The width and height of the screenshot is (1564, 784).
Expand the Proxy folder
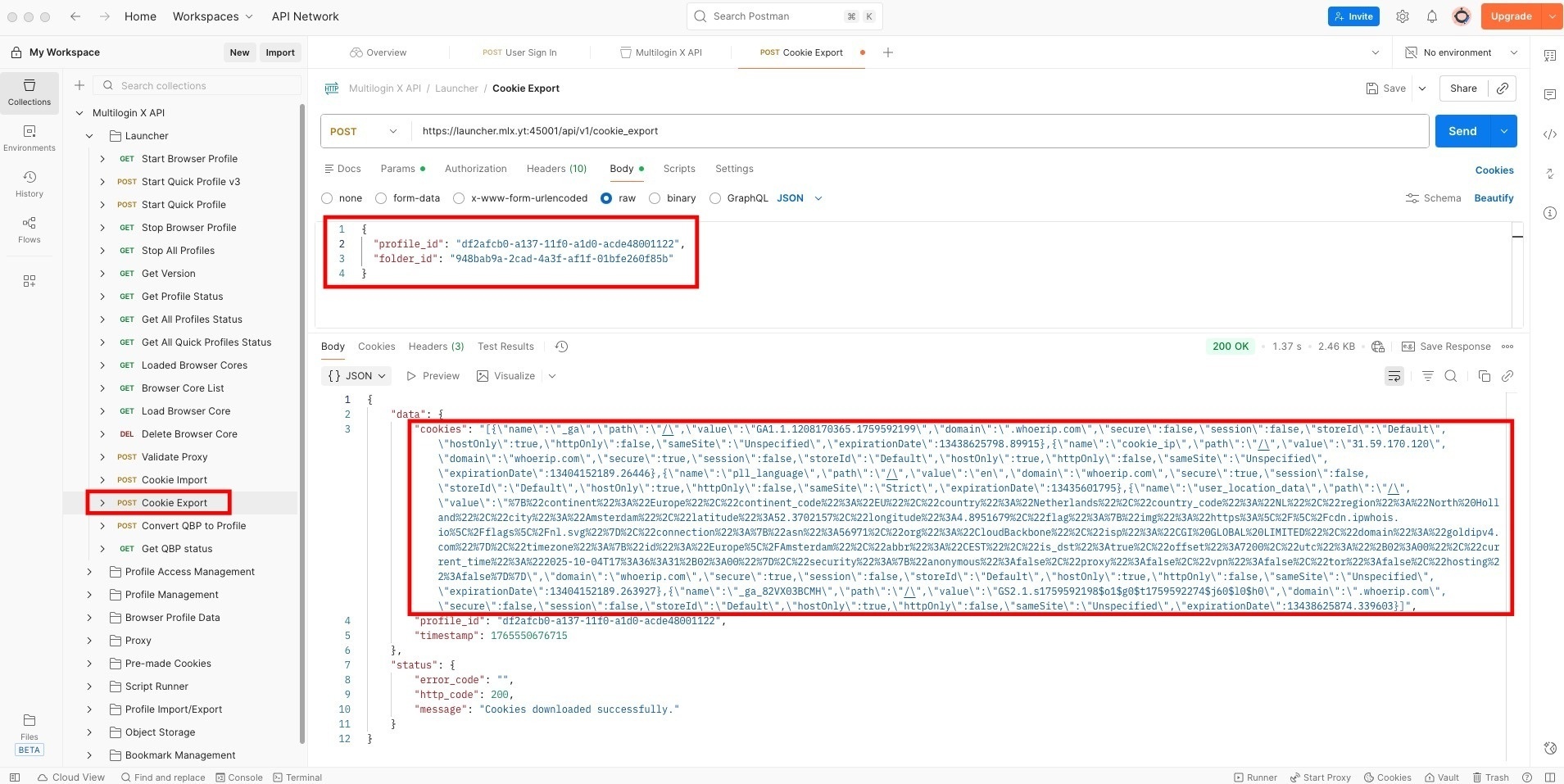click(x=89, y=640)
